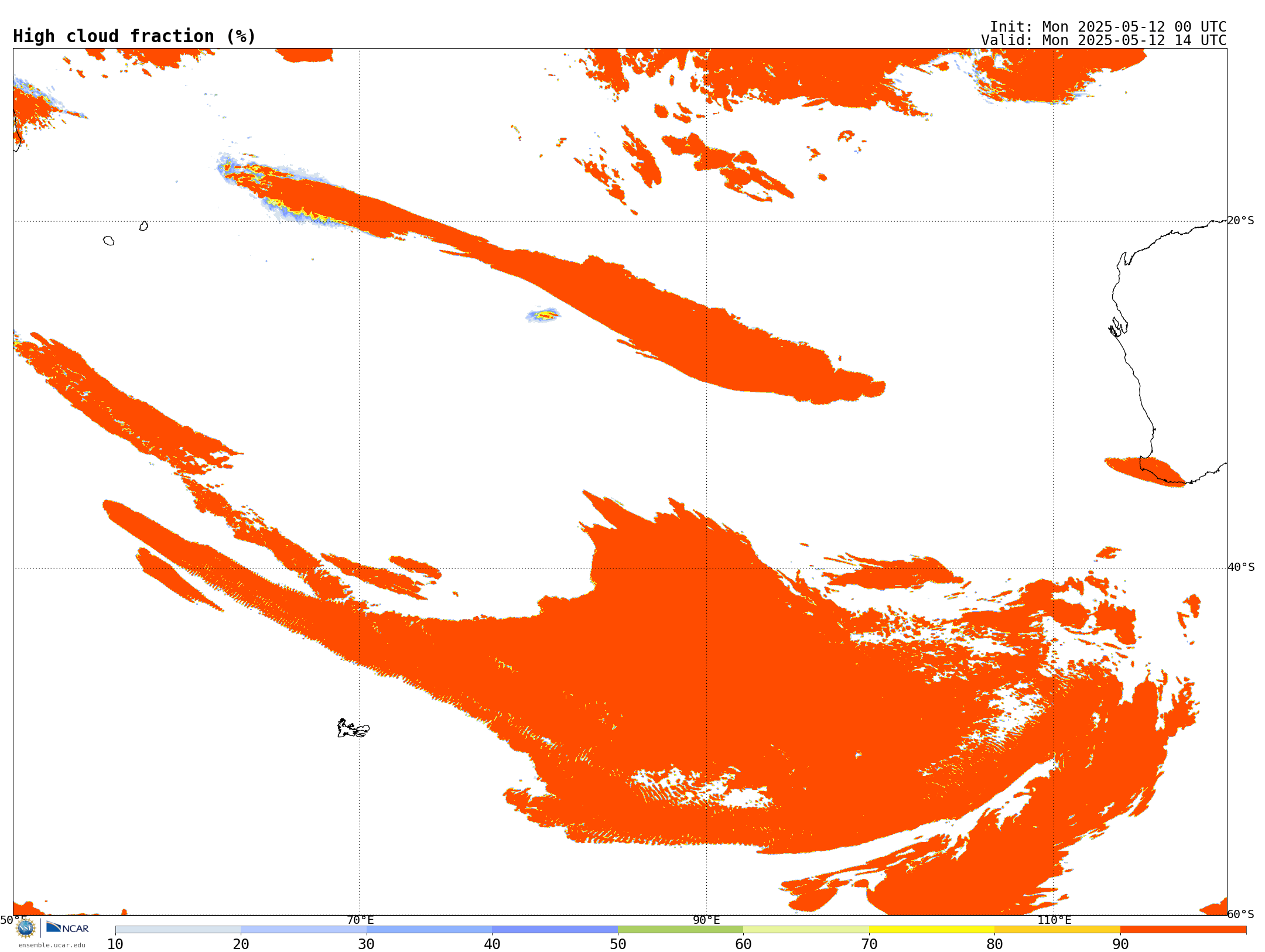
Task: Click the 70–80 yellow colorbar segment
Action: [x=932, y=929]
